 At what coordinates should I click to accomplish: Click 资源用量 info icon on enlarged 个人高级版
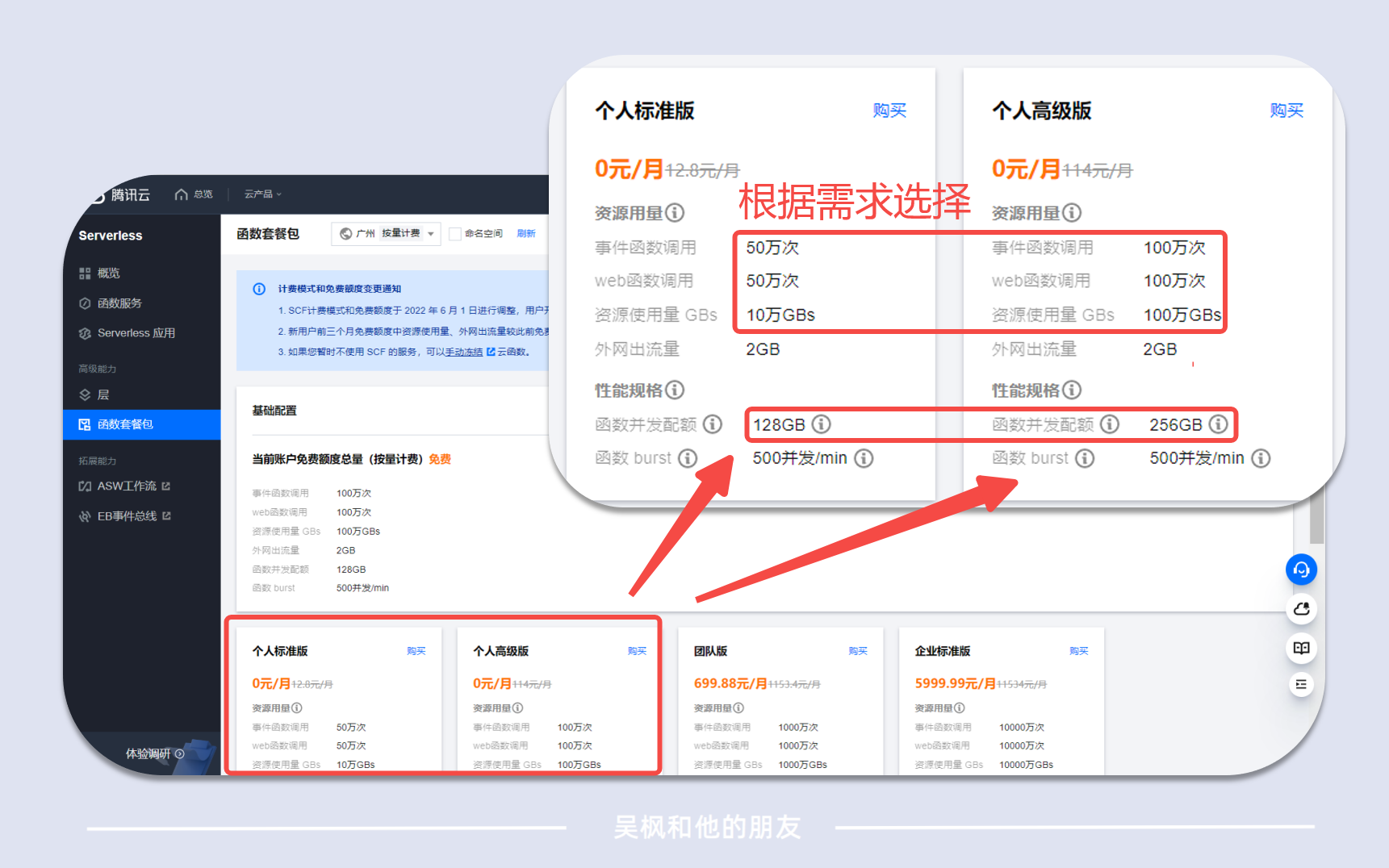1072,213
